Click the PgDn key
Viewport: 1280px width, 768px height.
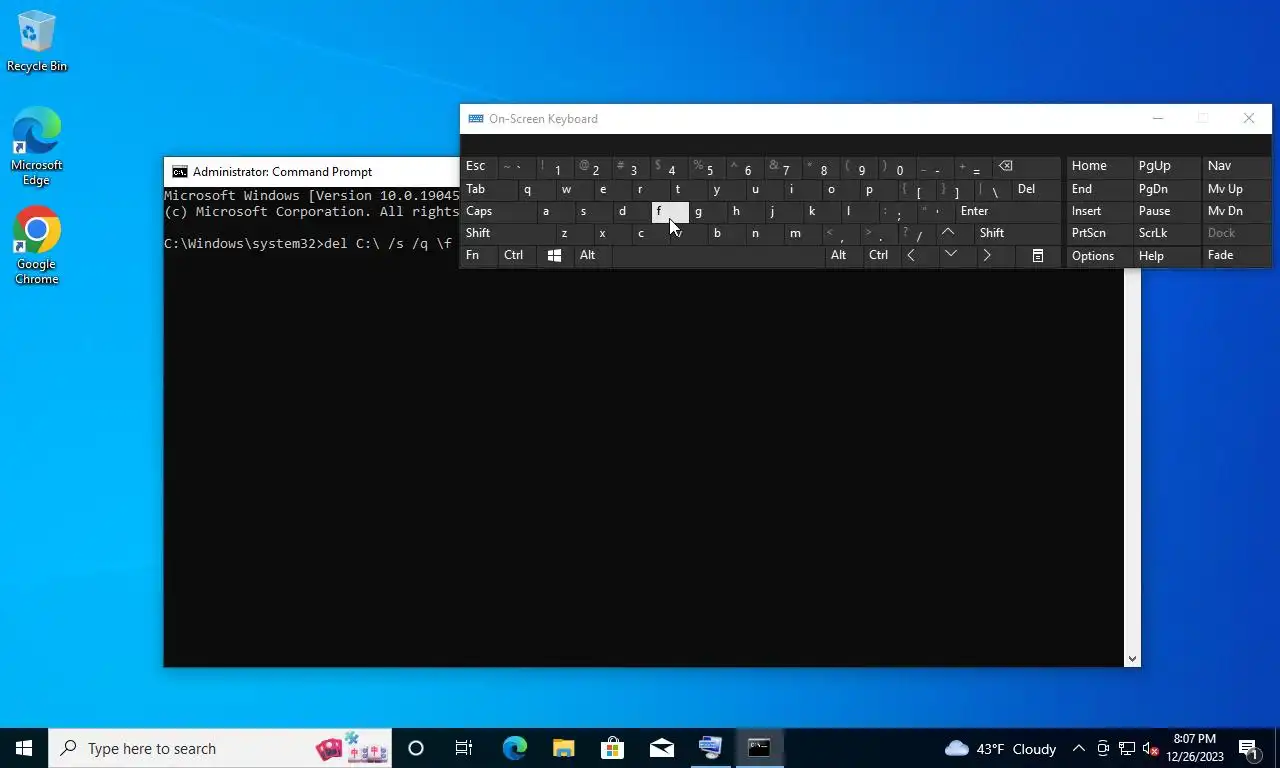pos(1166,189)
